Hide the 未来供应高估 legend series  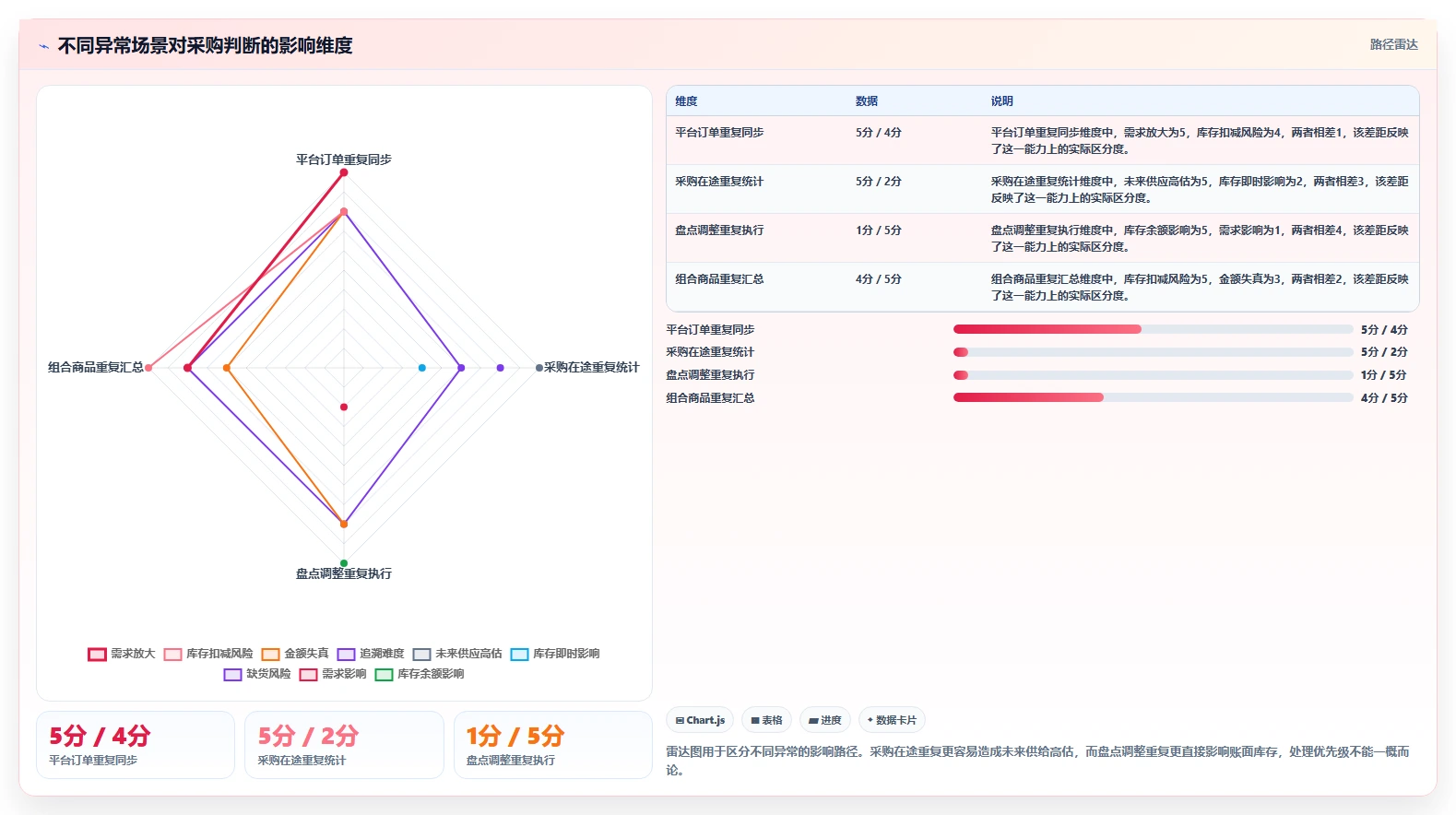click(x=457, y=654)
